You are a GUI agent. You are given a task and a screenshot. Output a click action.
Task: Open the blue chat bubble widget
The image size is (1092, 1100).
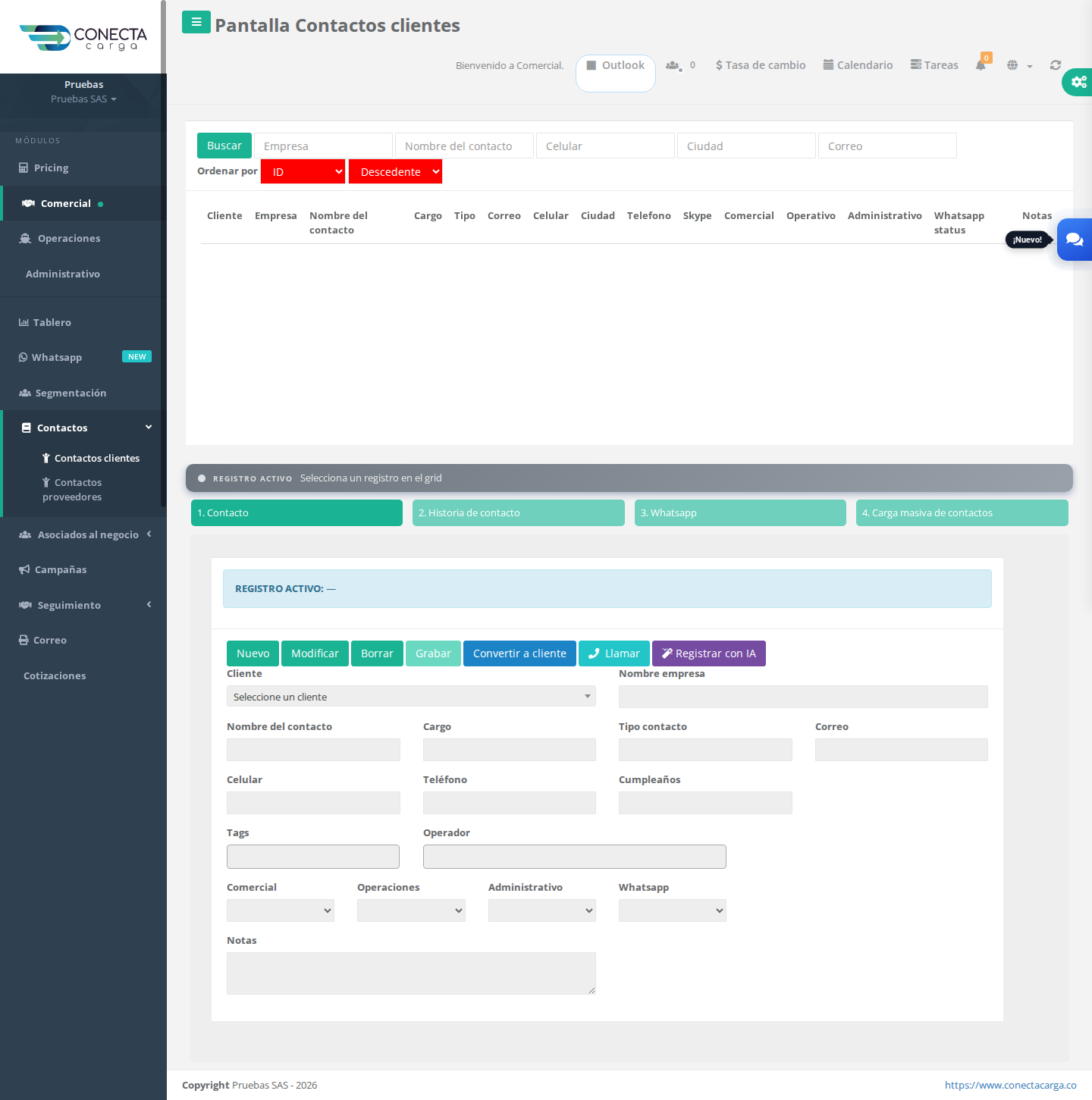[x=1075, y=240]
